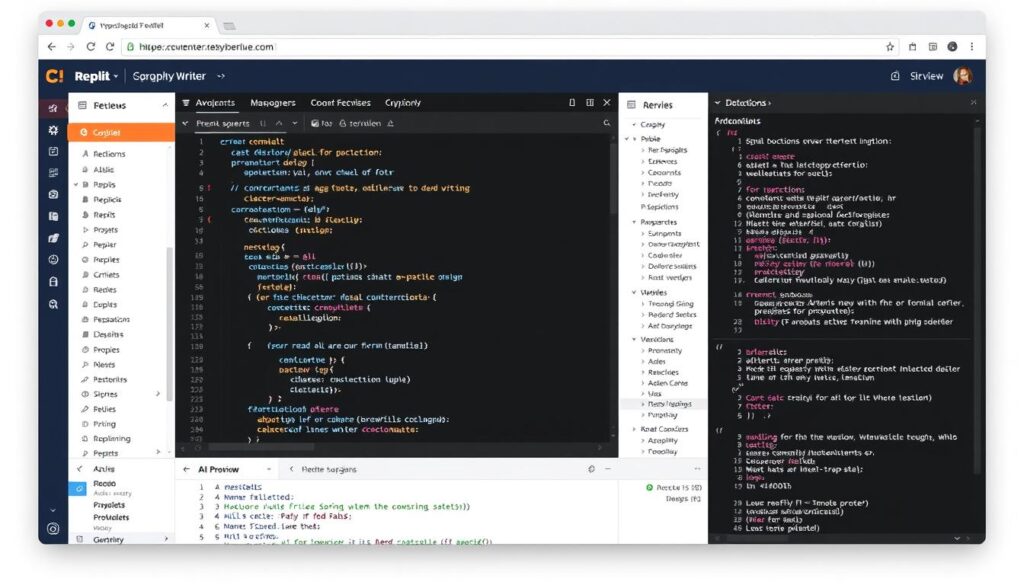Click the clock icon in left sidebar
Viewport: 1024px width, 585px height.
(x=54, y=260)
